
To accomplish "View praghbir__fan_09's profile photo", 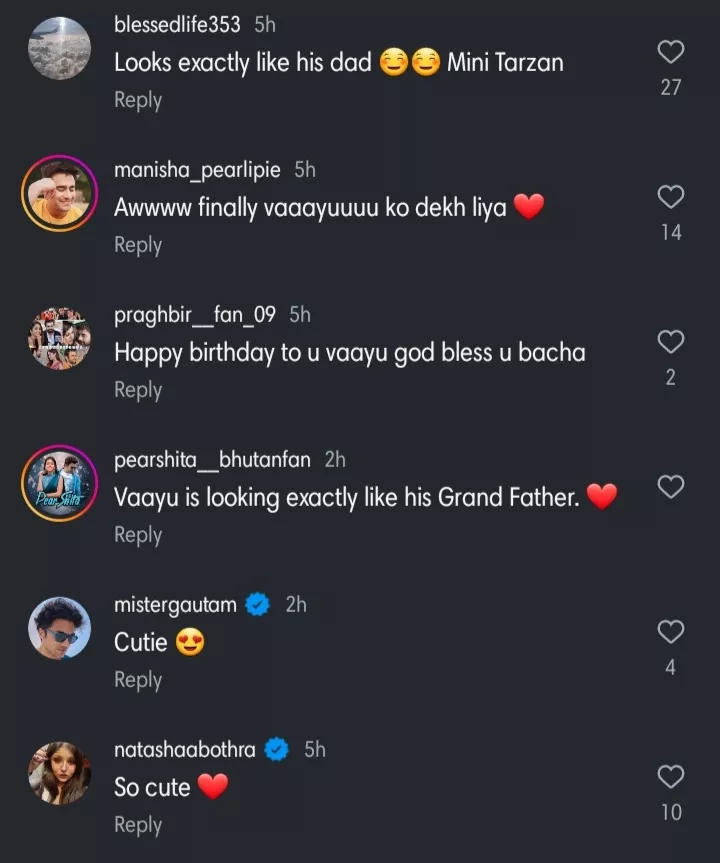I will (60, 338).
